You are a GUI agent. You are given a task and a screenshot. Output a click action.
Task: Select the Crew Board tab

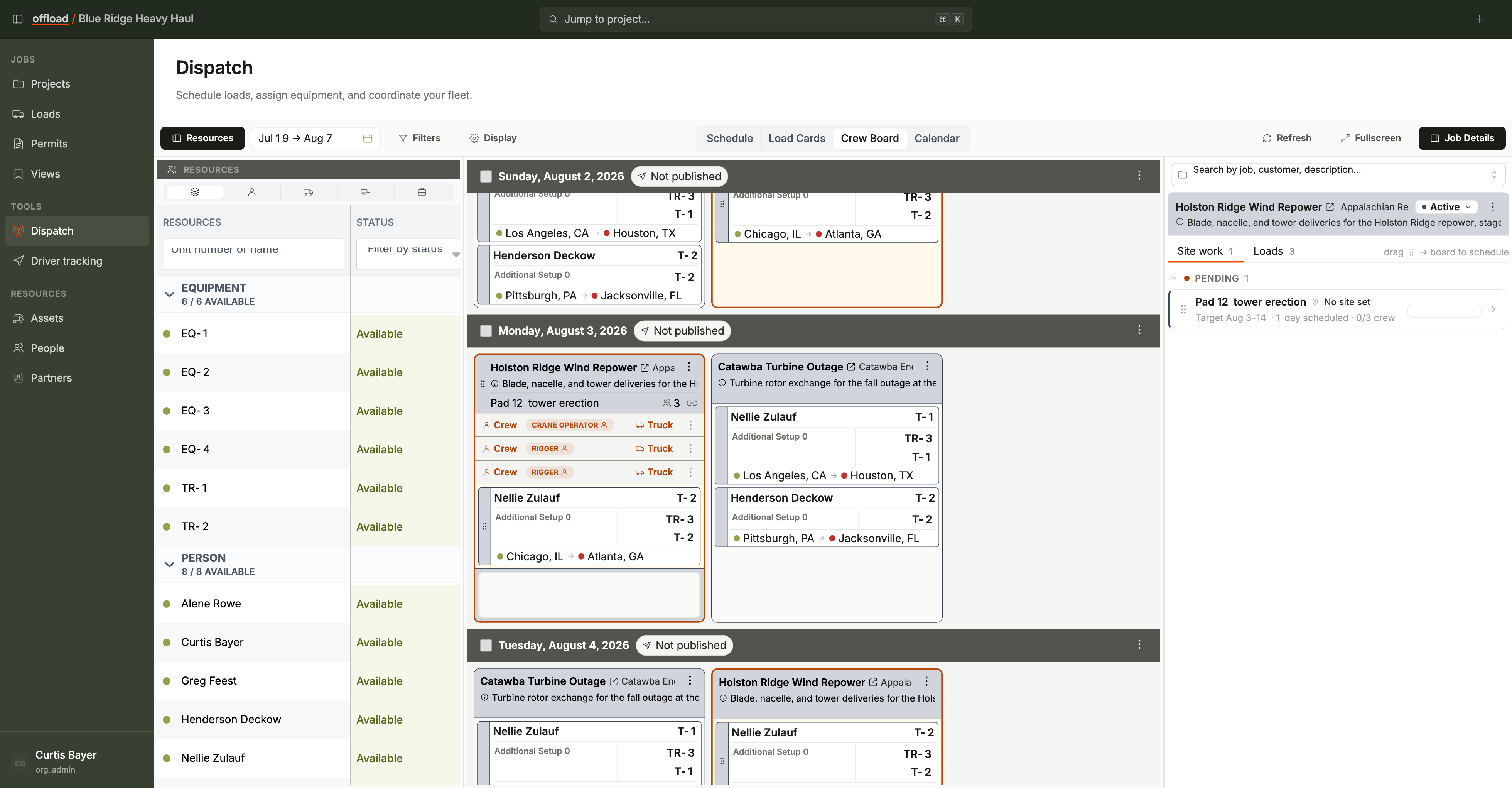(869, 138)
